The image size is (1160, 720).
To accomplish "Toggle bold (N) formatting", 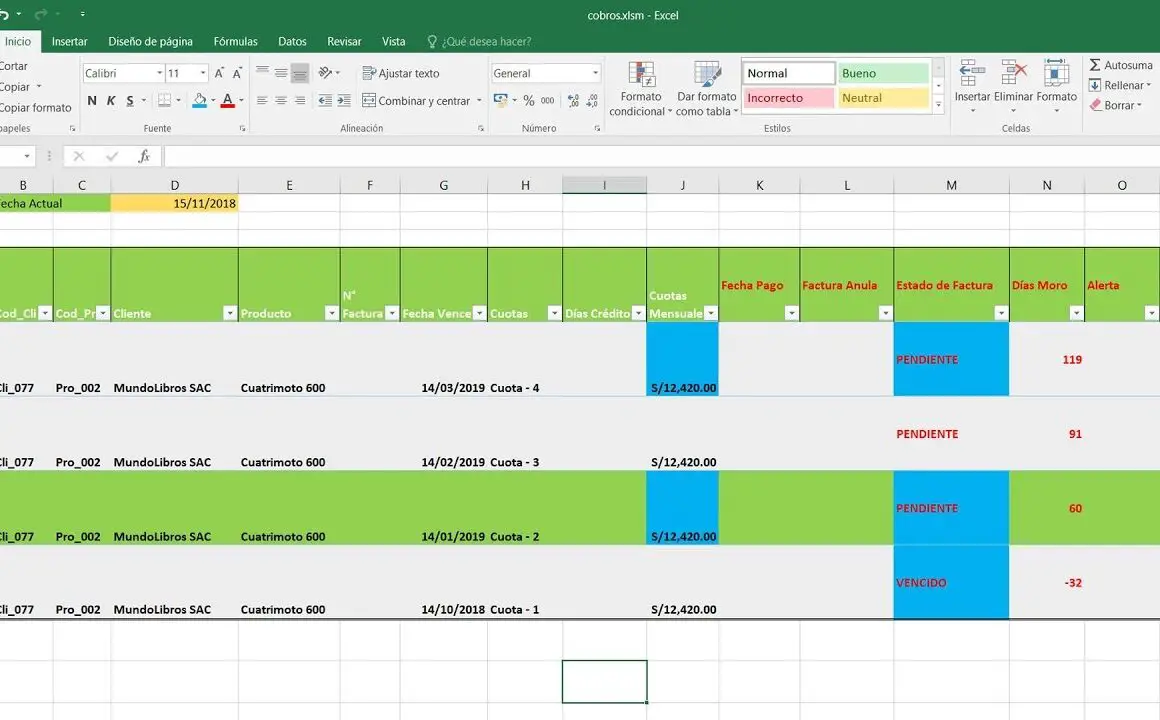I will click(92, 101).
